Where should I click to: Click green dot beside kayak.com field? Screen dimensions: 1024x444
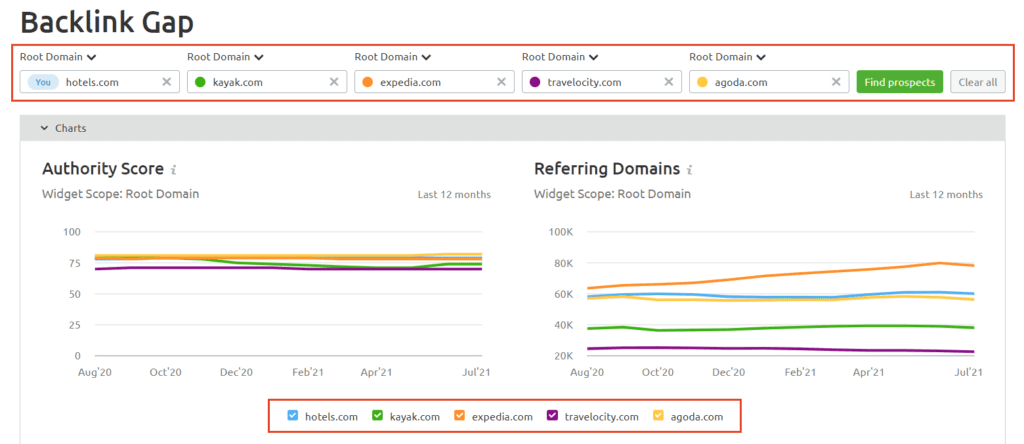point(200,82)
